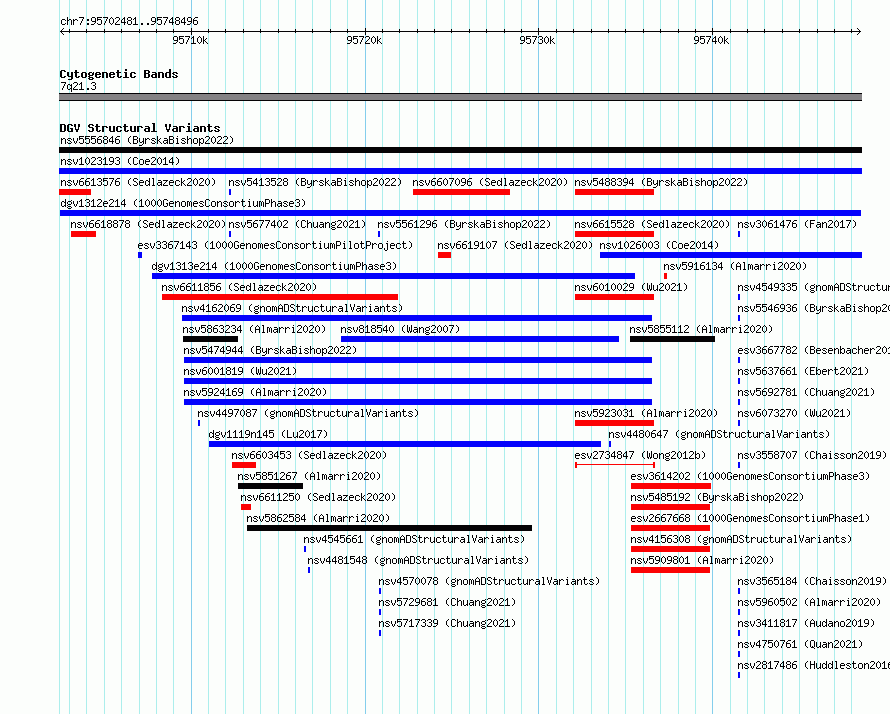Click the esv2734847 (Wong2012b) label

click(x=640, y=455)
